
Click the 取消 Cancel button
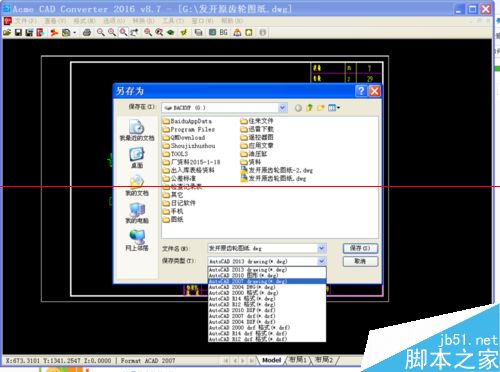pyautogui.click(x=360, y=261)
